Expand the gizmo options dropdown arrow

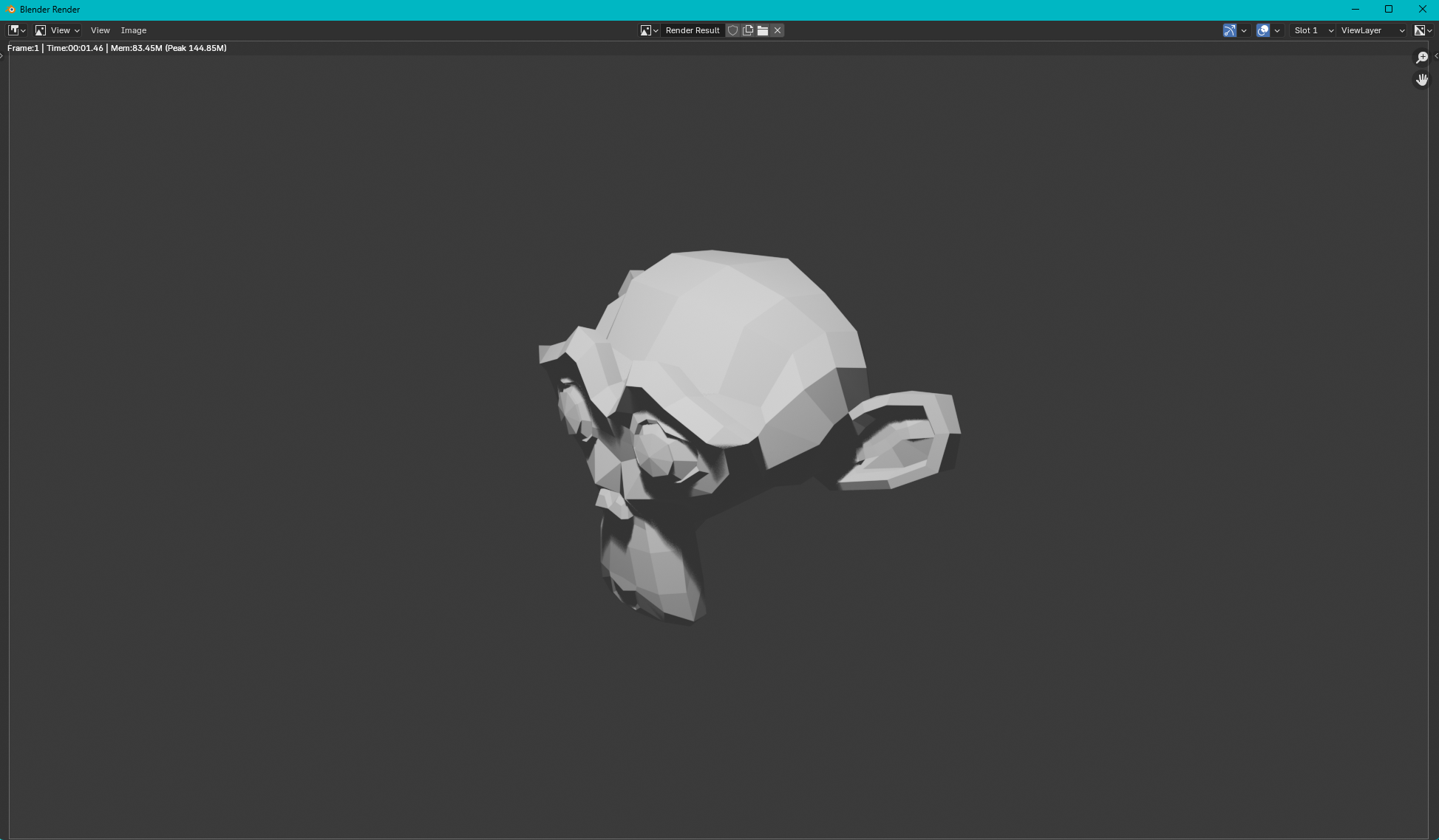click(x=1244, y=30)
